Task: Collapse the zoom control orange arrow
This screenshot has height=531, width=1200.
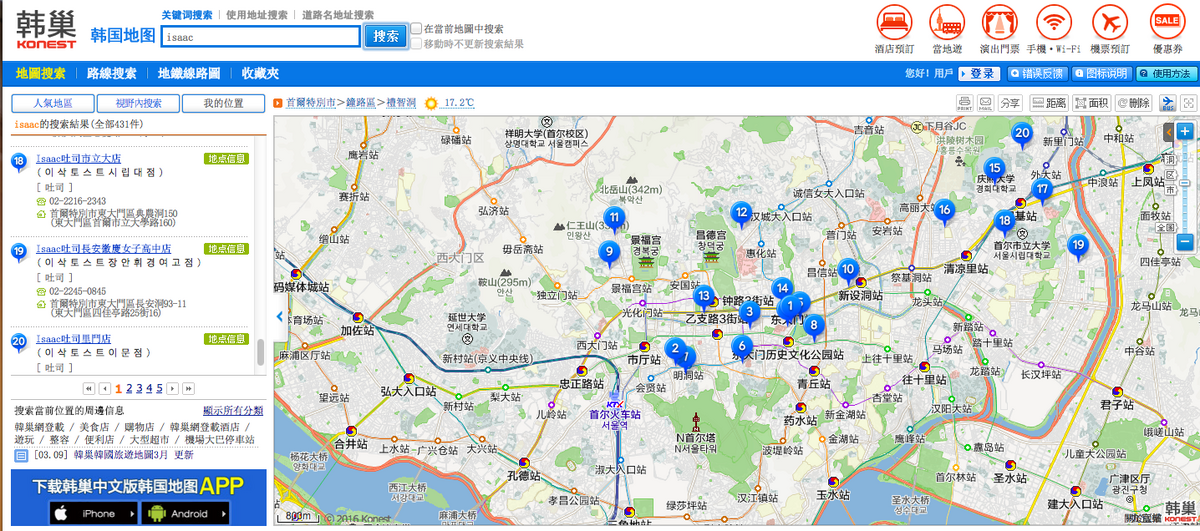Action: click(1167, 132)
